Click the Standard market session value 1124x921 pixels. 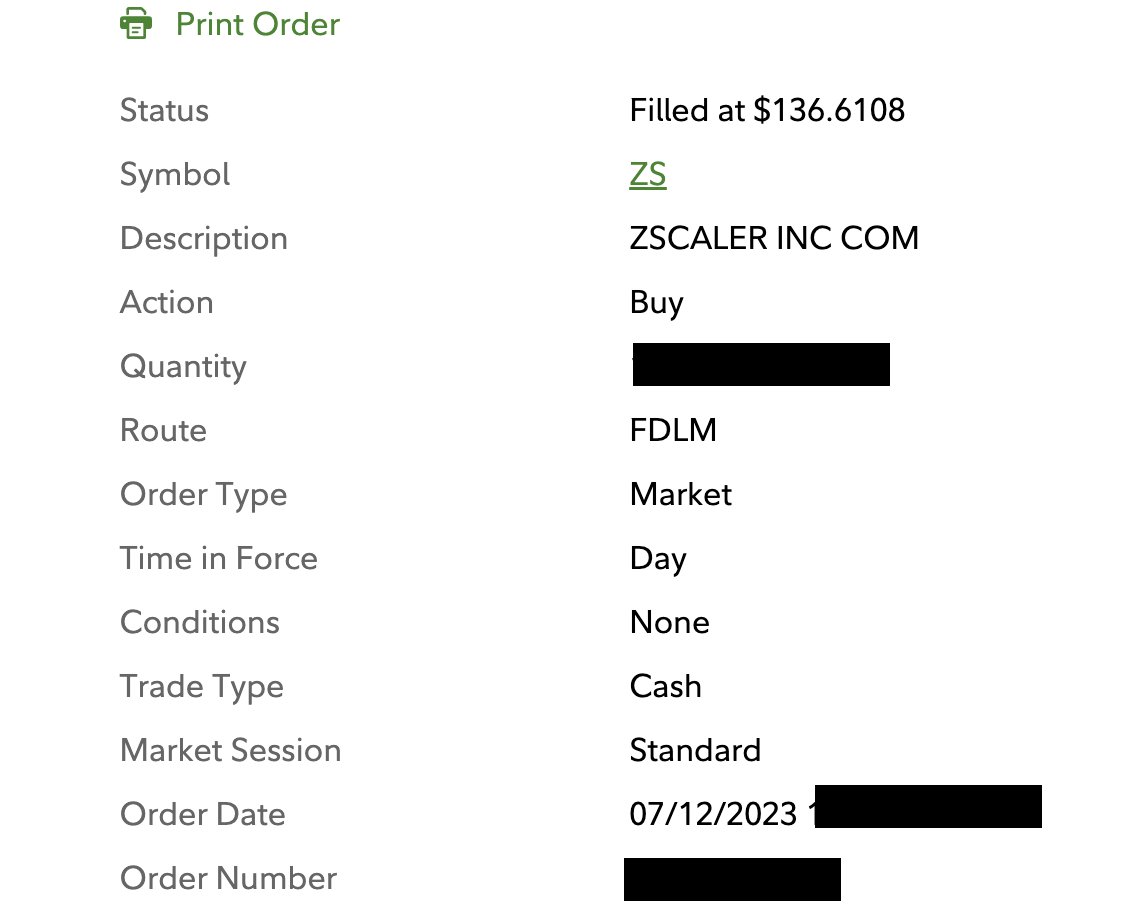695,750
